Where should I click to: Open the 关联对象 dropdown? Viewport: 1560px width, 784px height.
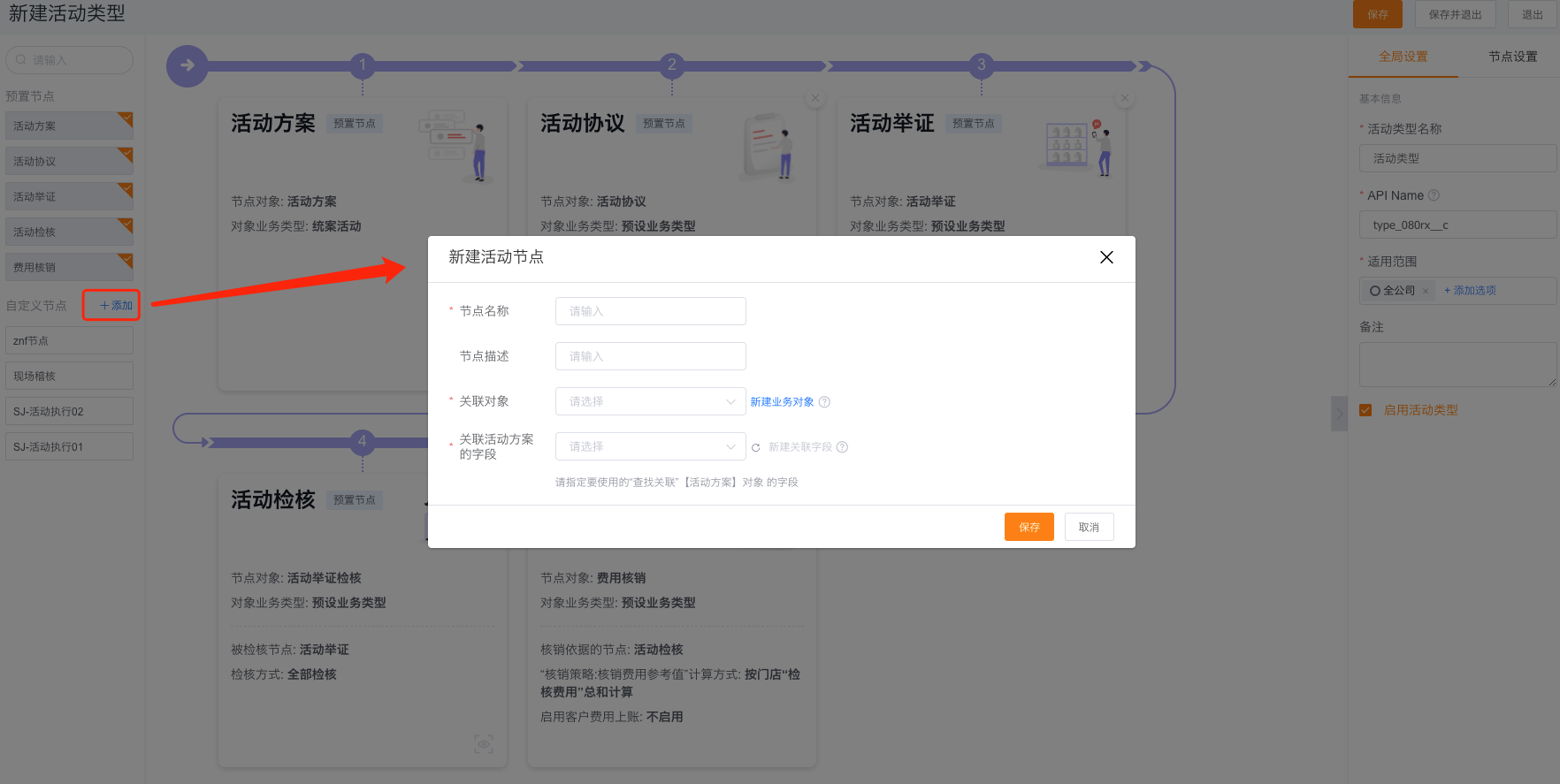coord(650,401)
